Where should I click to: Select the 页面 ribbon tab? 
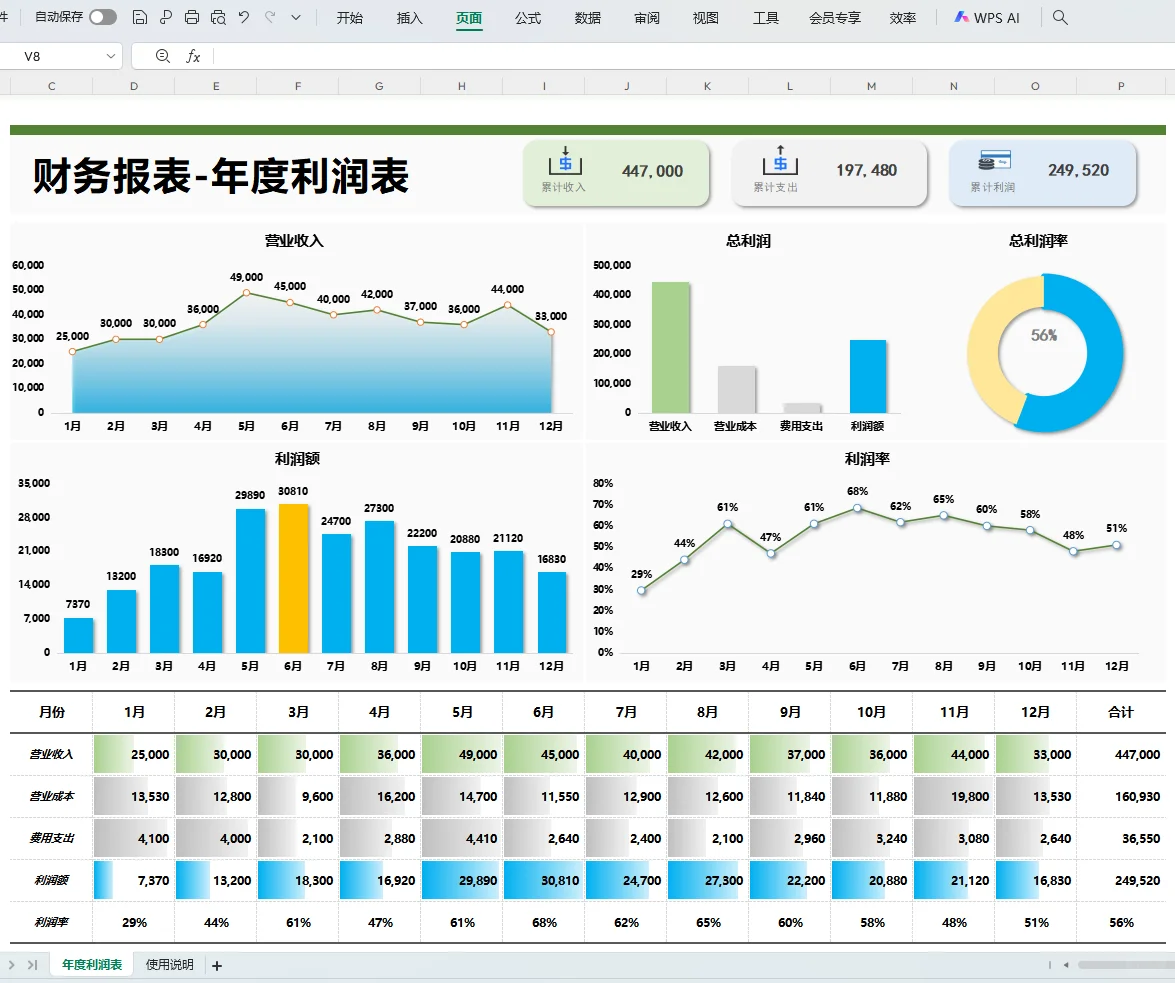pos(469,18)
